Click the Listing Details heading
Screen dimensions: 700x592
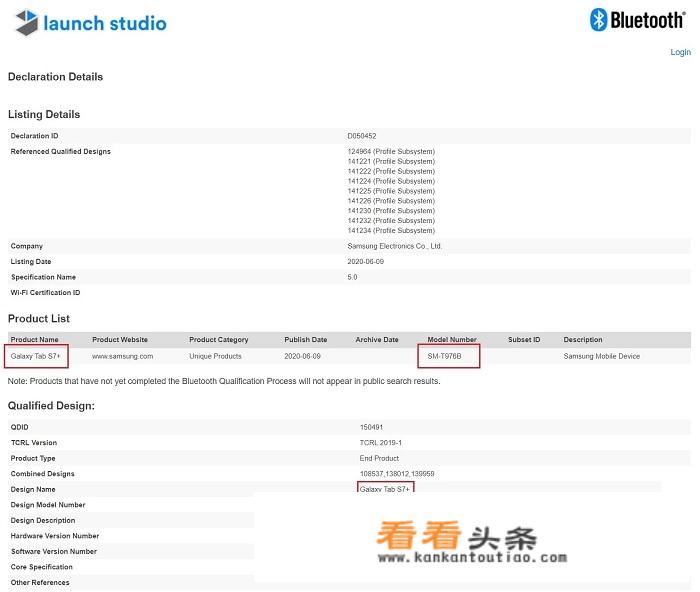[x=44, y=114]
